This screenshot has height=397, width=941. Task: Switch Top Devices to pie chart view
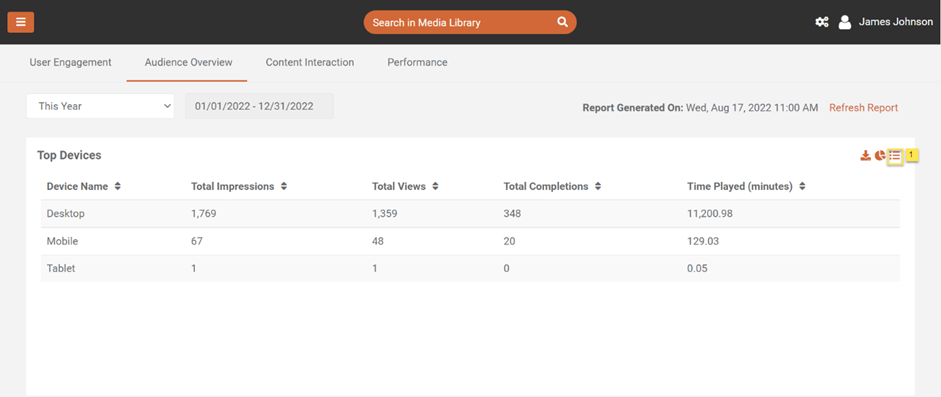[880, 156]
